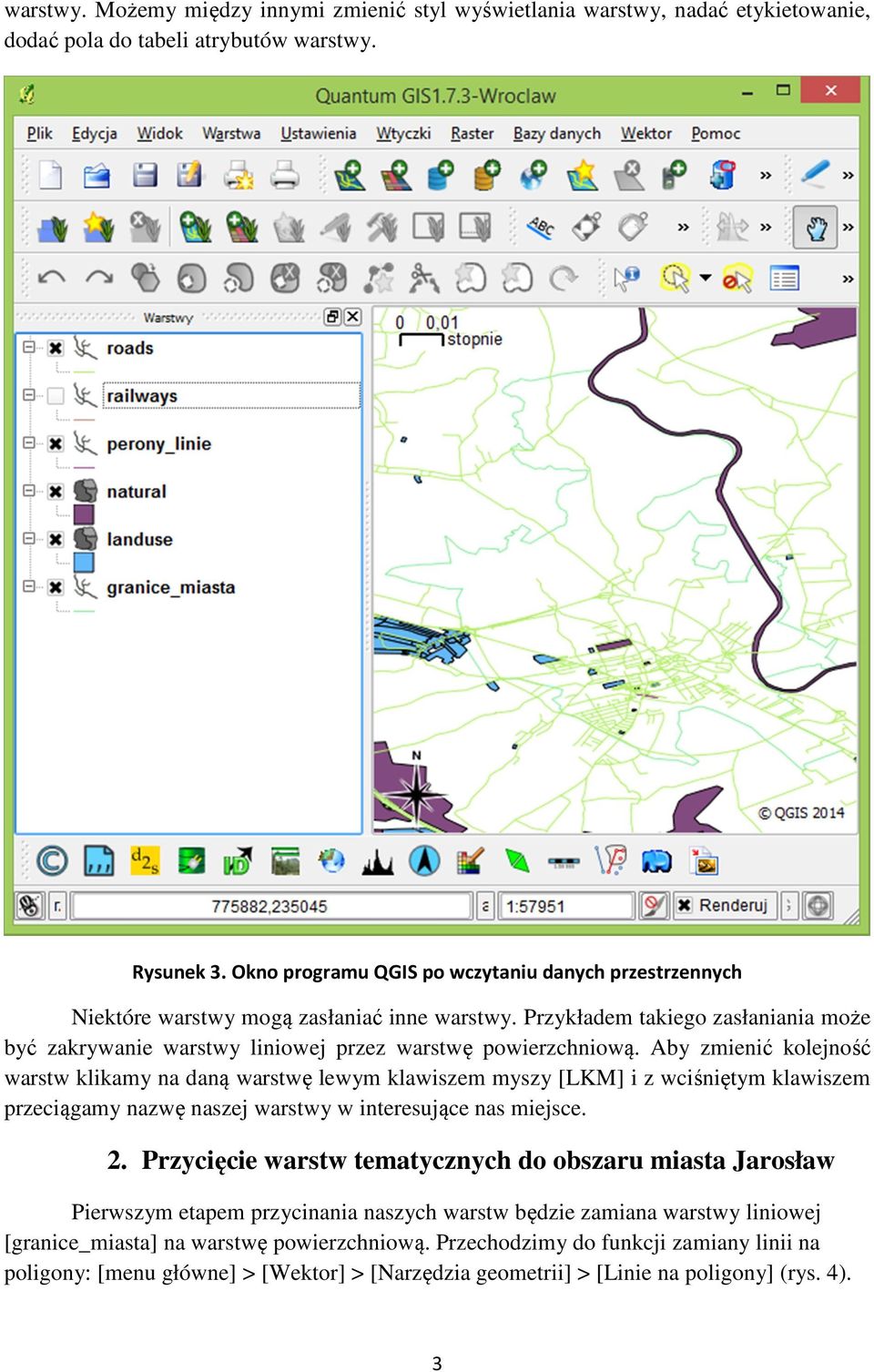Add PostGIS layer blue database icon
The image size is (874, 1372).
coord(440,175)
